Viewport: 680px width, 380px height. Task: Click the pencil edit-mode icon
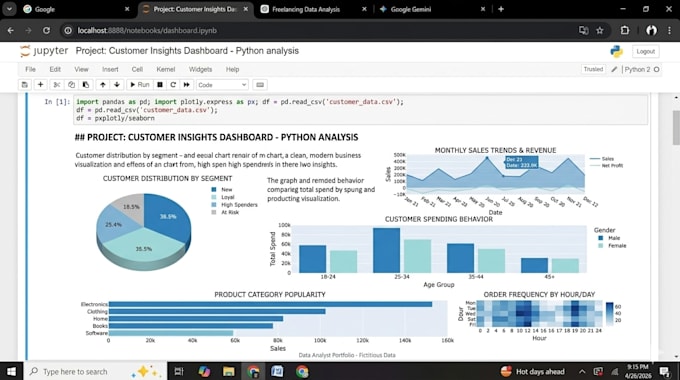(614, 69)
